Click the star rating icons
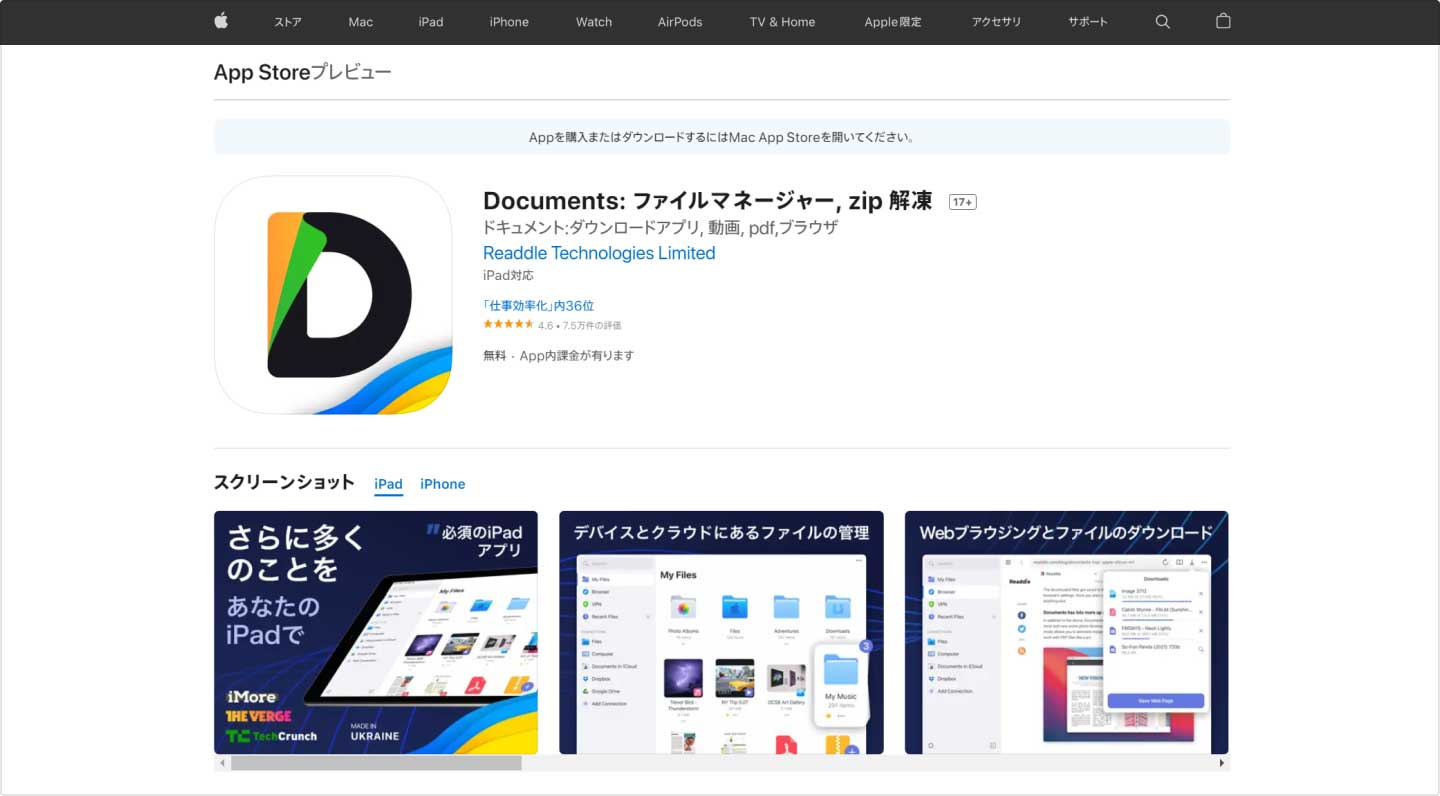The width and height of the screenshot is (1440, 796). (x=508, y=324)
